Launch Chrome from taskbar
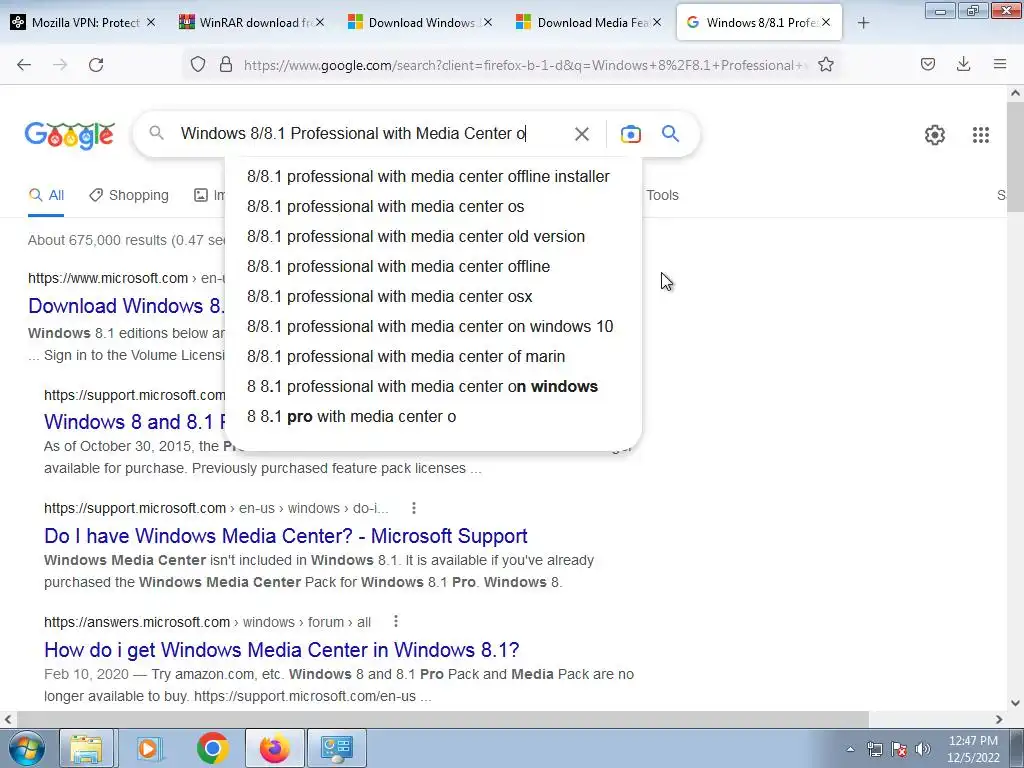 click(212, 748)
